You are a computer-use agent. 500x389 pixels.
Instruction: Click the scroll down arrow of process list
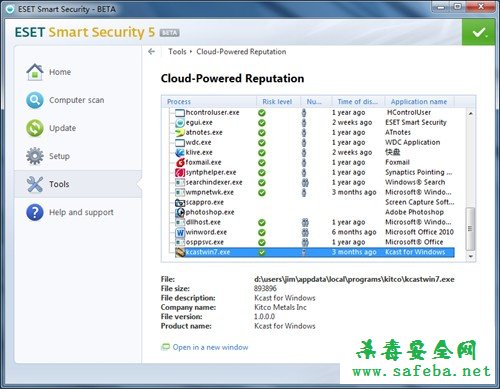pos(470,256)
